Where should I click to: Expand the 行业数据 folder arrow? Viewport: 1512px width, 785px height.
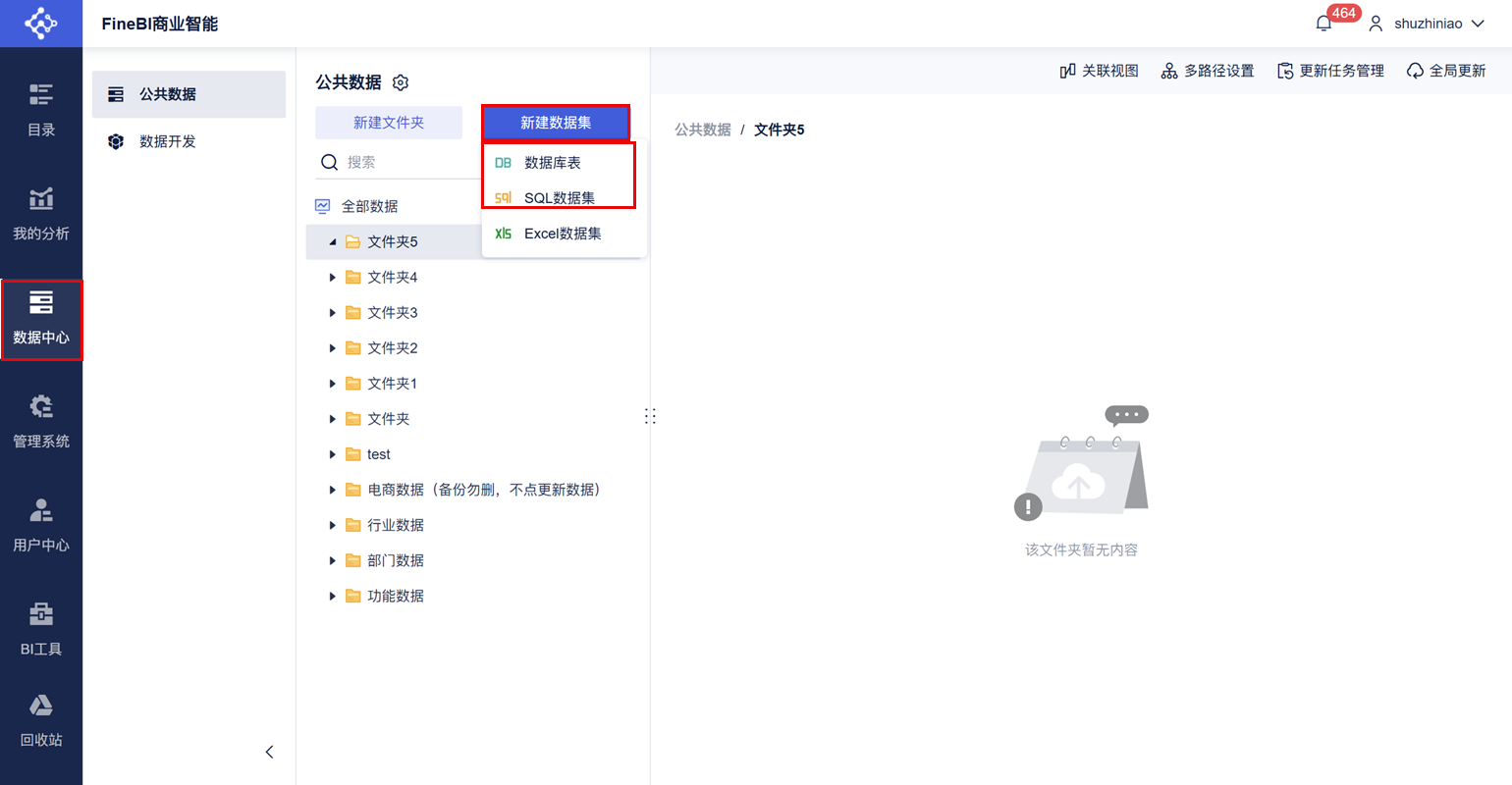(332, 525)
